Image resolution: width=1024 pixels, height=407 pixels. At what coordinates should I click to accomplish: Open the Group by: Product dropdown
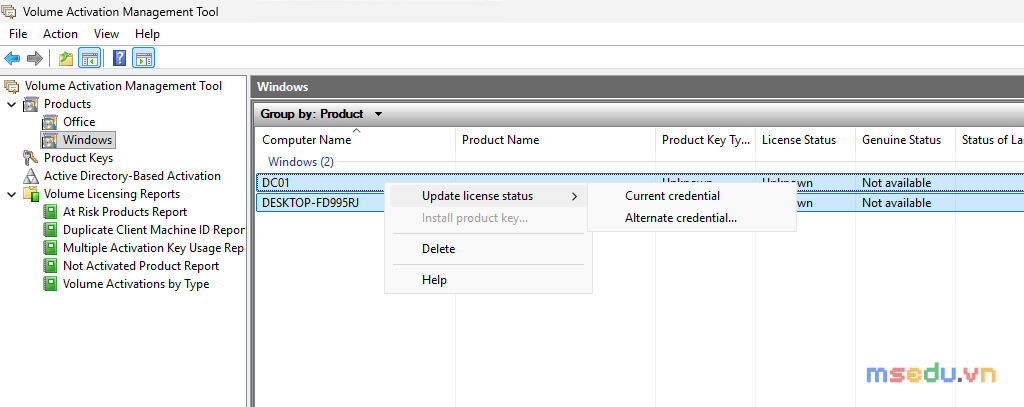[x=321, y=114]
